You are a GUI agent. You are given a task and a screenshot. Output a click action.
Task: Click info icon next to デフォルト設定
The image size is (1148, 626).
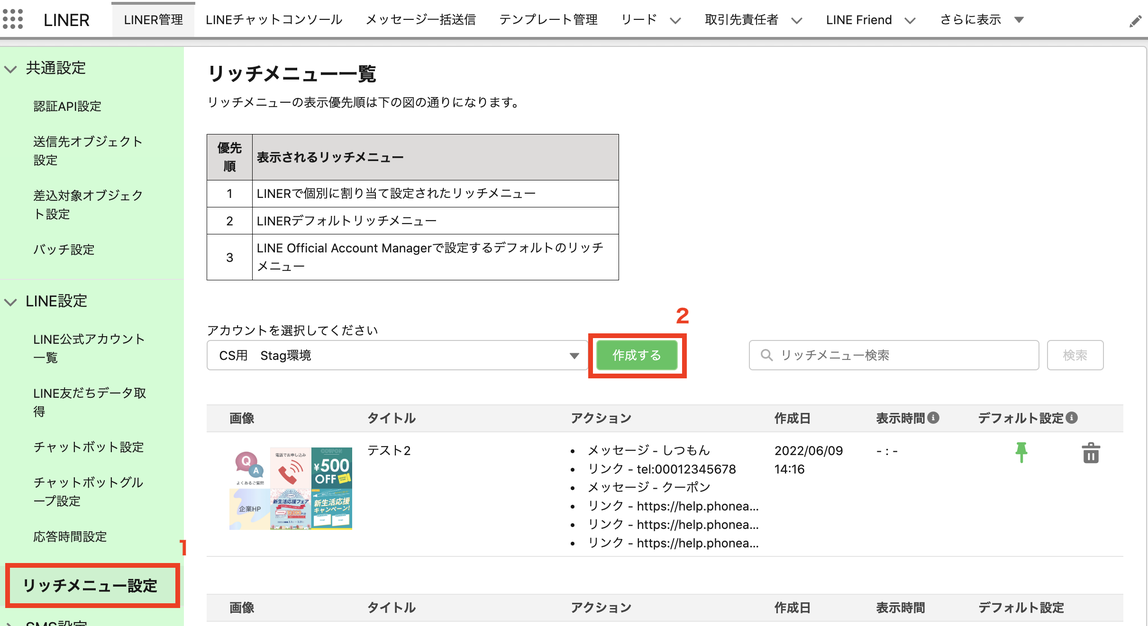(x=1072, y=417)
